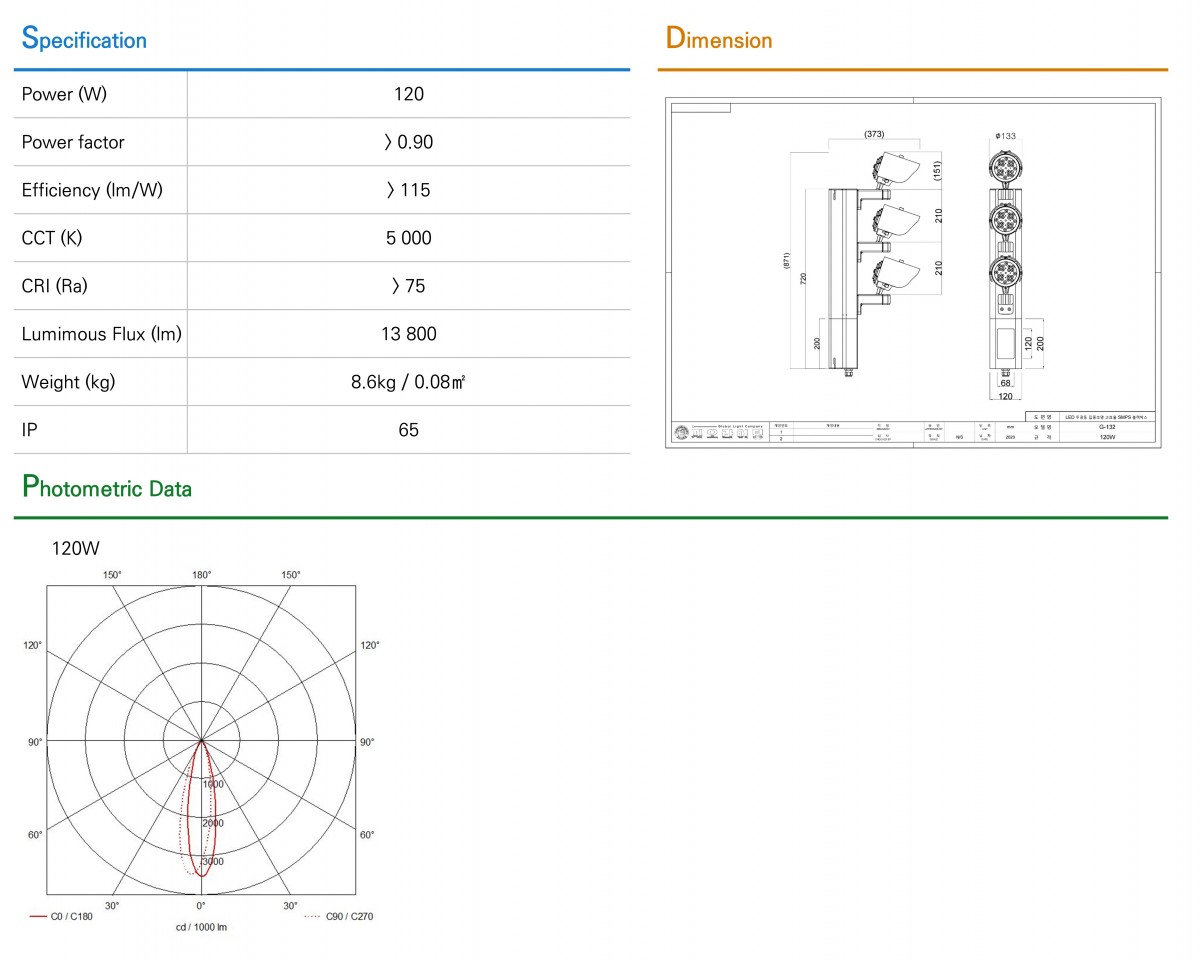The height and width of the screenshot is (960, 1200).
Task: Click the CCT value 5 000
Action: click(x=409, y=238)
